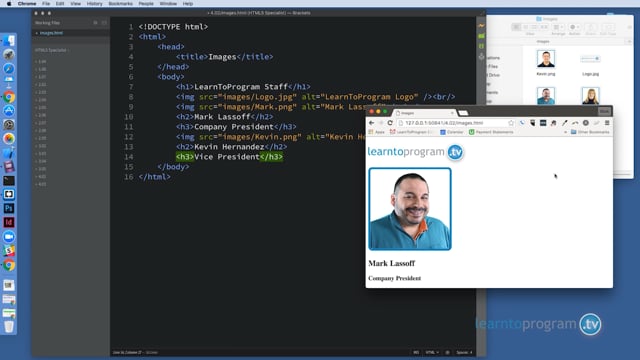Click the Finder Share button

[591, 27]
